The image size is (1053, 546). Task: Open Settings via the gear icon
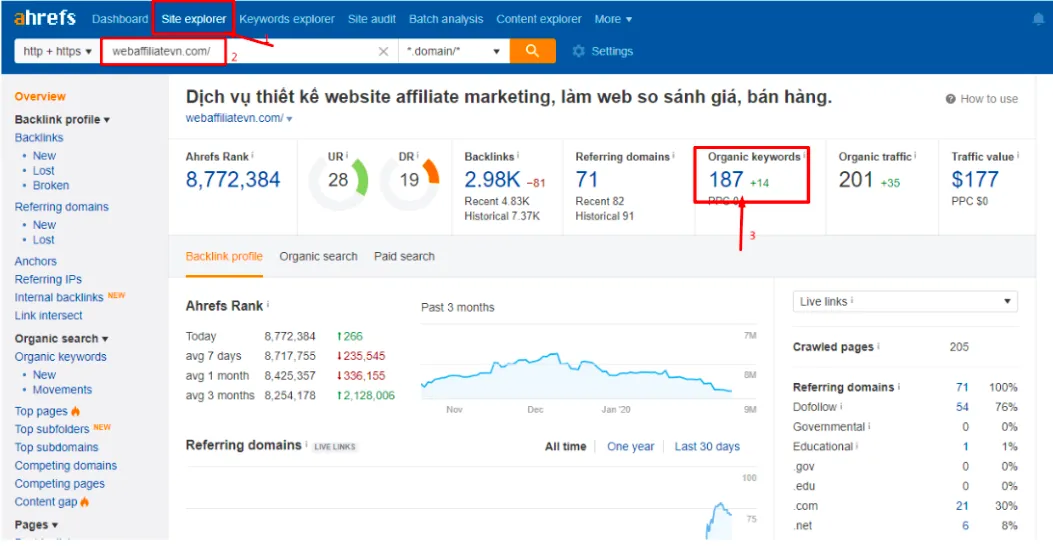click(x=578, y=51)
